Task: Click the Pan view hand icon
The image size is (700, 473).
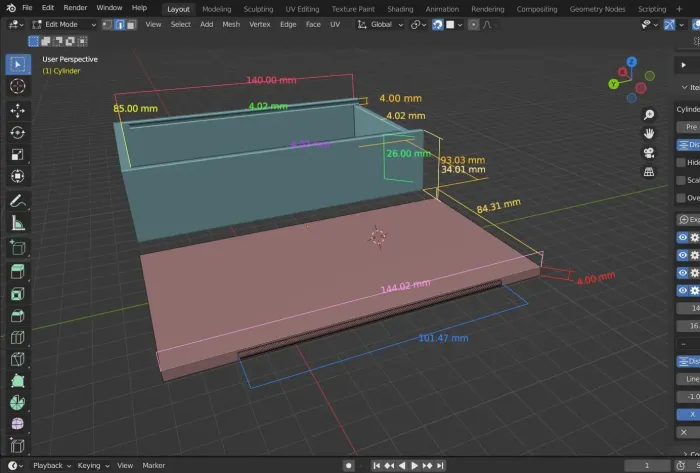Action: [x=649, y=133]
